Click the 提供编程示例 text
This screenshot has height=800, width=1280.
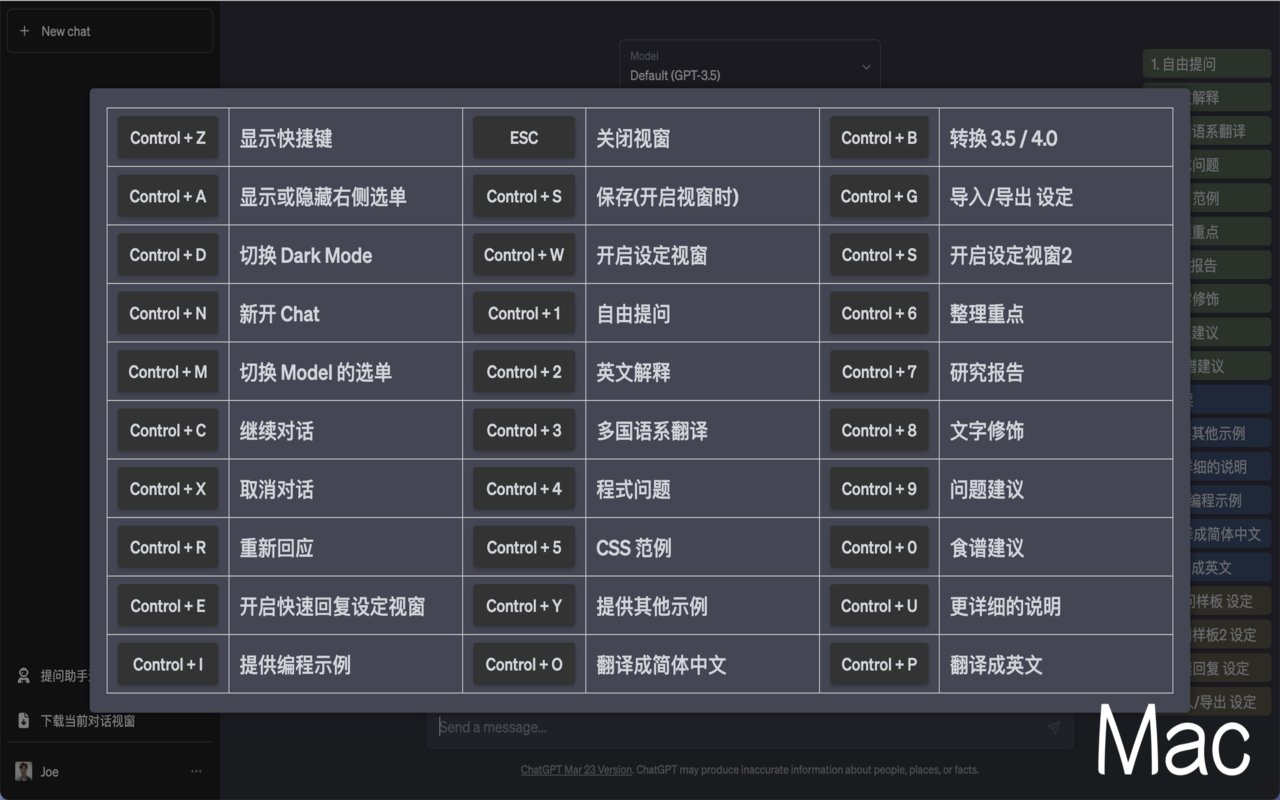295,665
